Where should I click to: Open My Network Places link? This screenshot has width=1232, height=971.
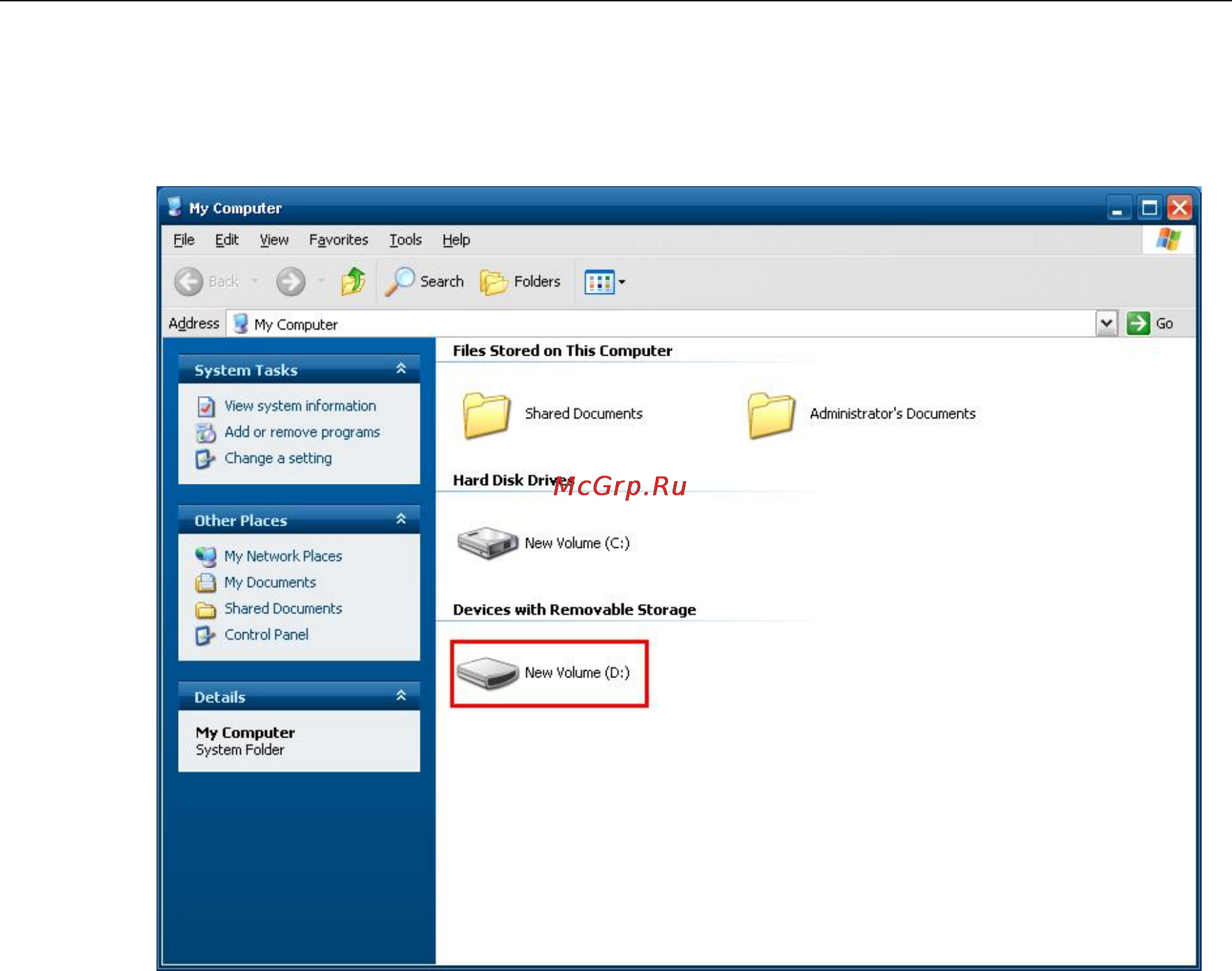click(283, 556)
